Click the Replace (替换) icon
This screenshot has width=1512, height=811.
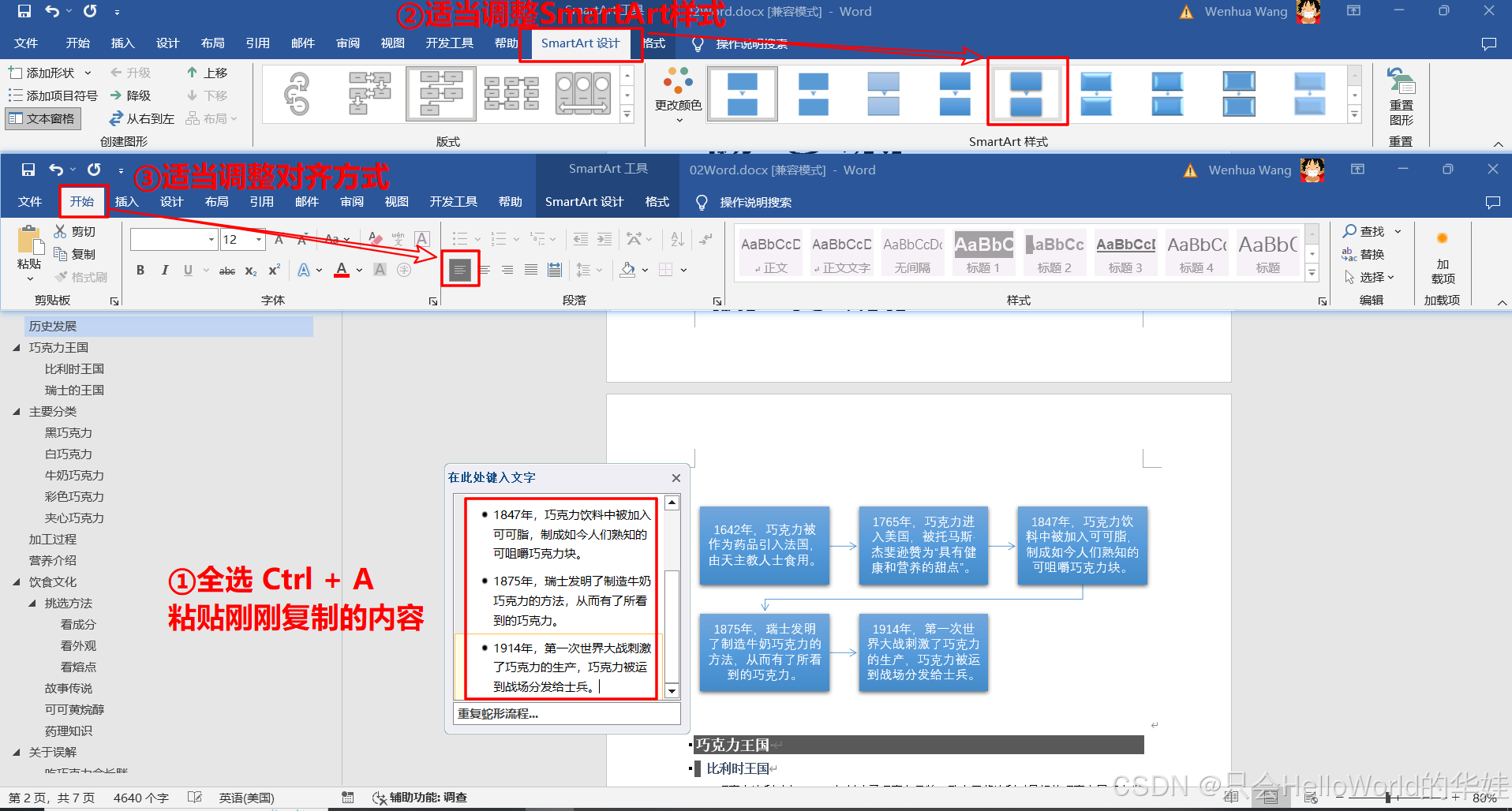(1349, 254)
